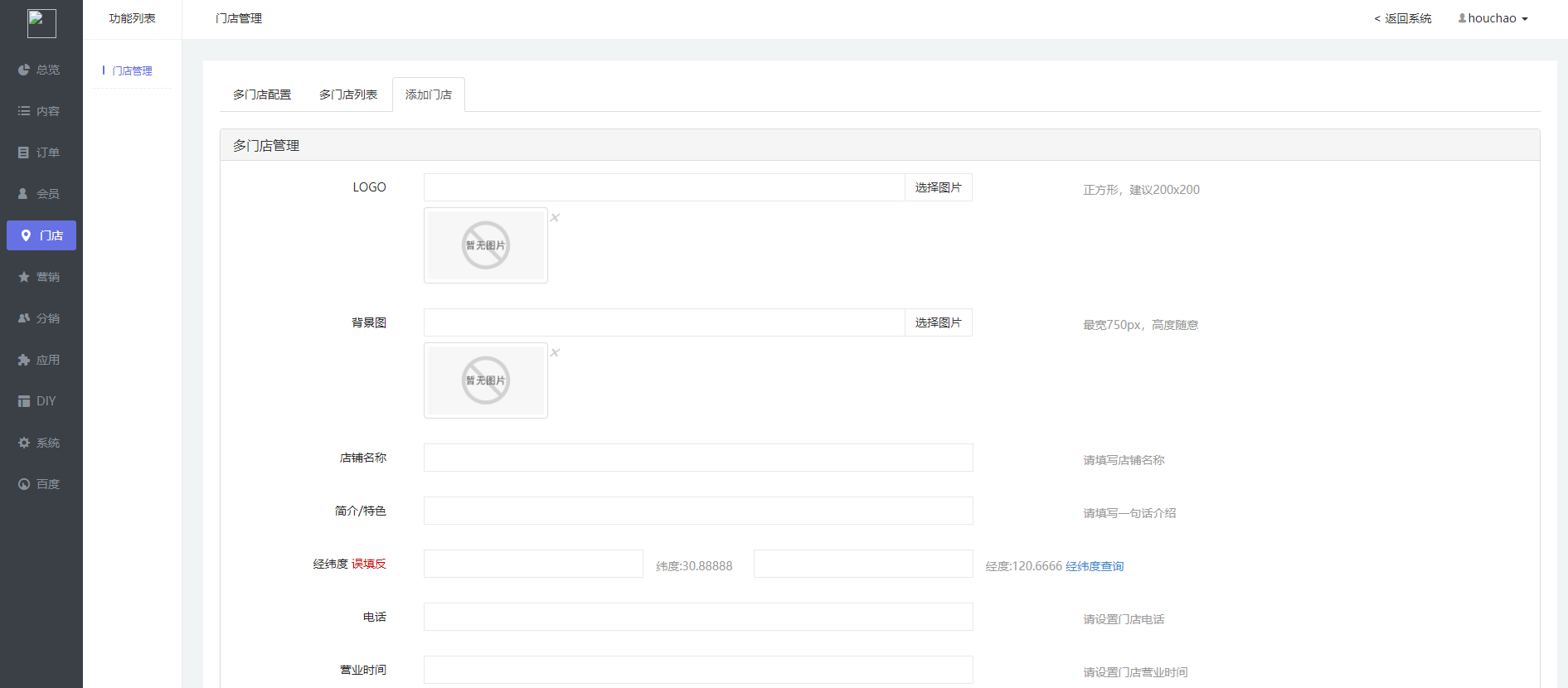Click the 门店管理 header text in top bar
The height and width of the screenshot is (688, 1568).
(x=239, y=18)
